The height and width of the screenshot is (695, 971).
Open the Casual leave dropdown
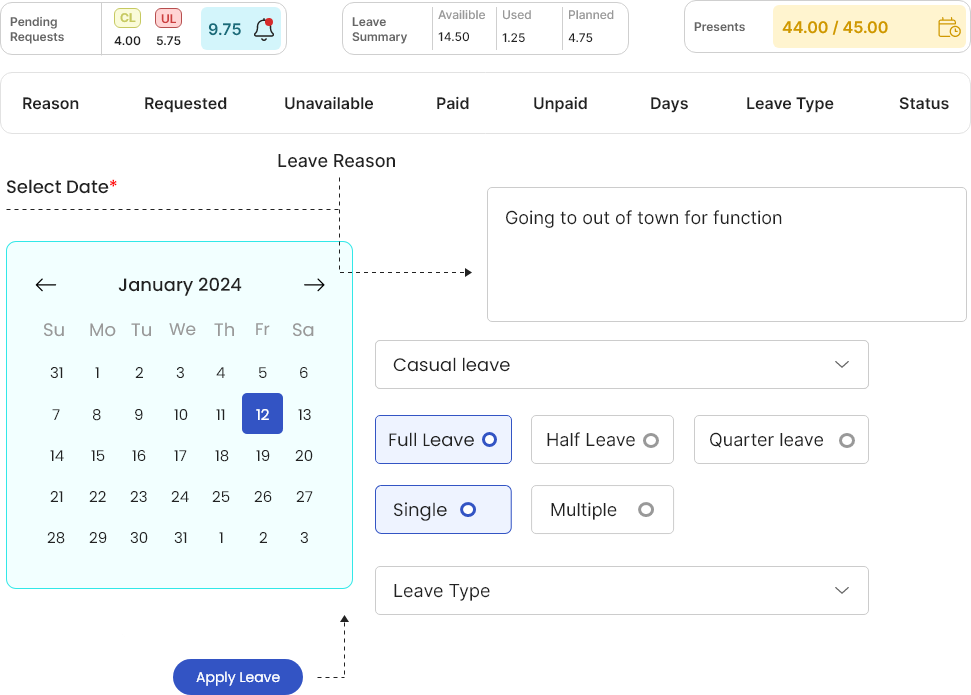click(x=621, y=365)
